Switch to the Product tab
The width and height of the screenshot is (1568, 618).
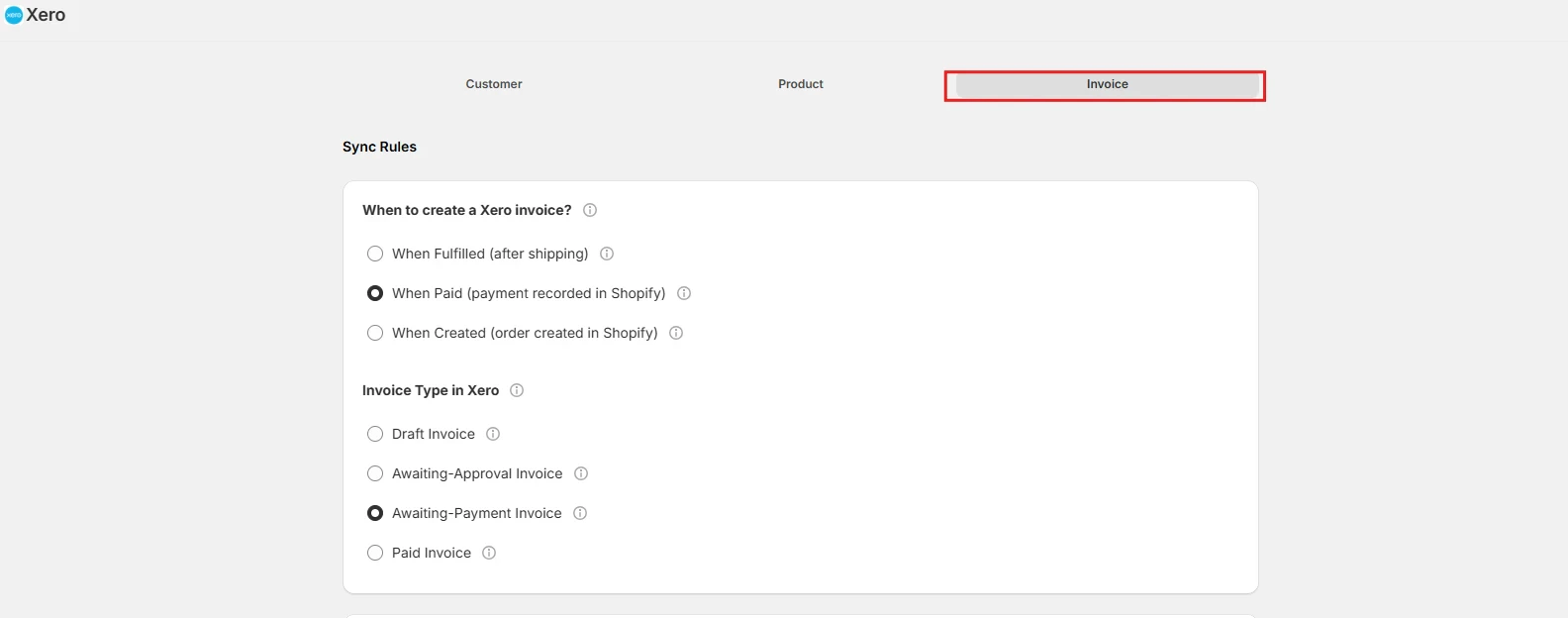coord(801,84)
